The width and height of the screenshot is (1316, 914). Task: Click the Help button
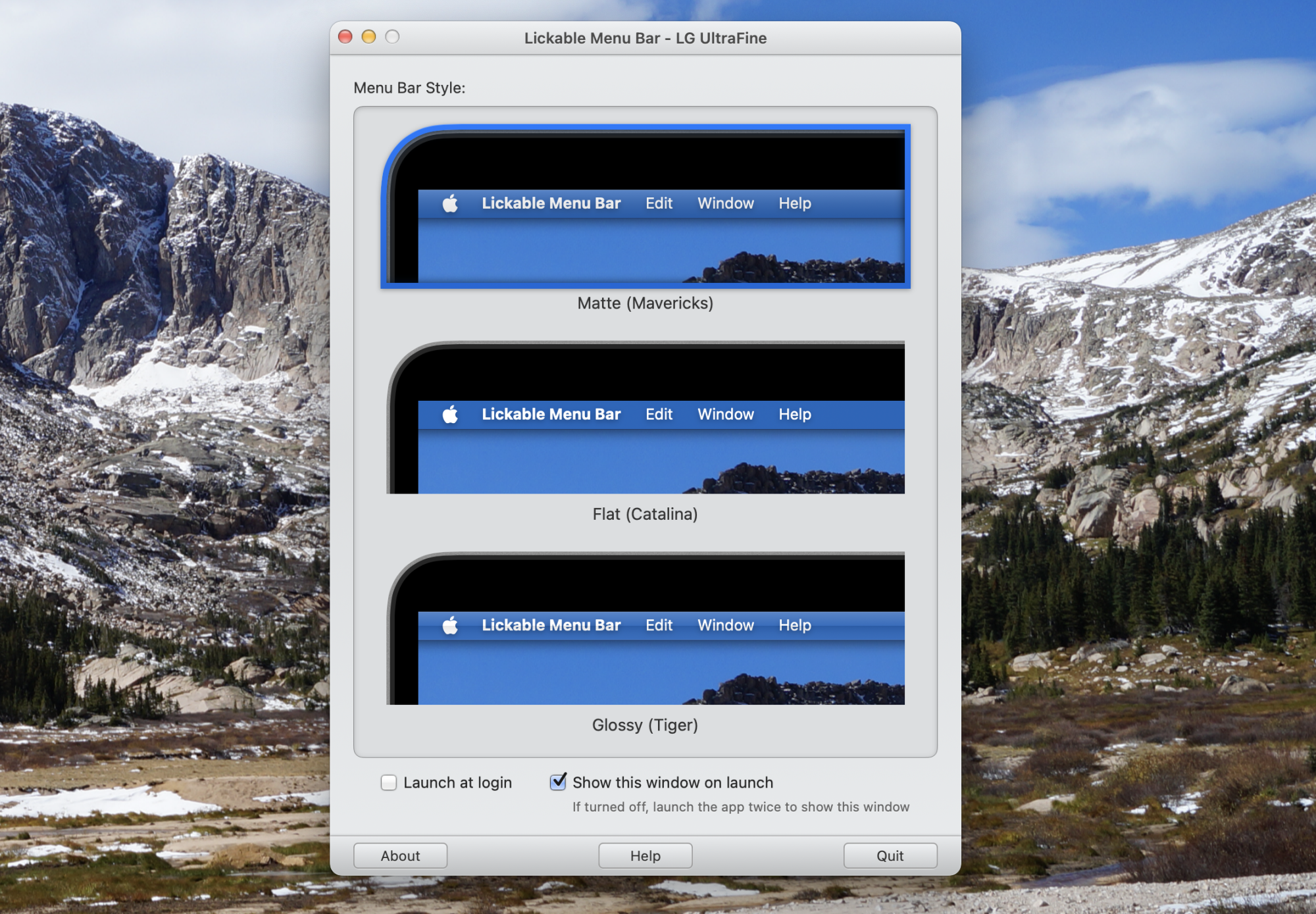[643, 854]
